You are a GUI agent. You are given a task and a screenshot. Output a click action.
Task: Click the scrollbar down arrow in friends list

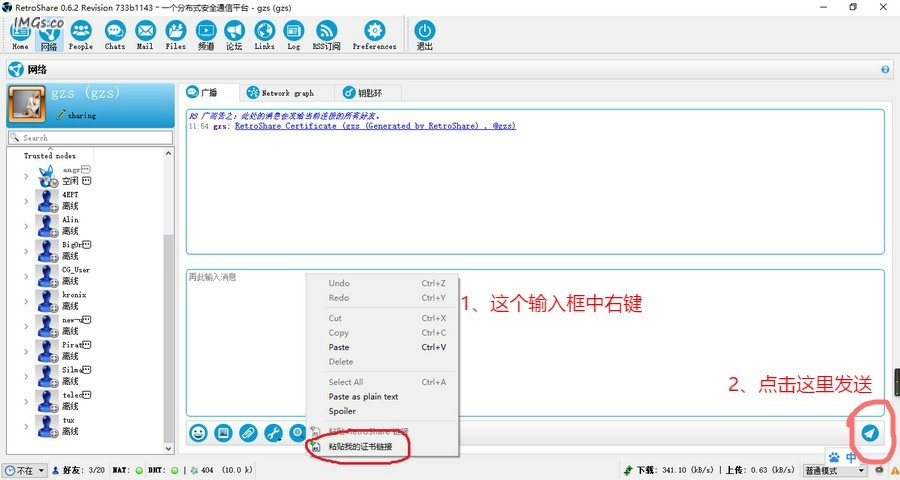pyautogui.click(x=169, y=448)
